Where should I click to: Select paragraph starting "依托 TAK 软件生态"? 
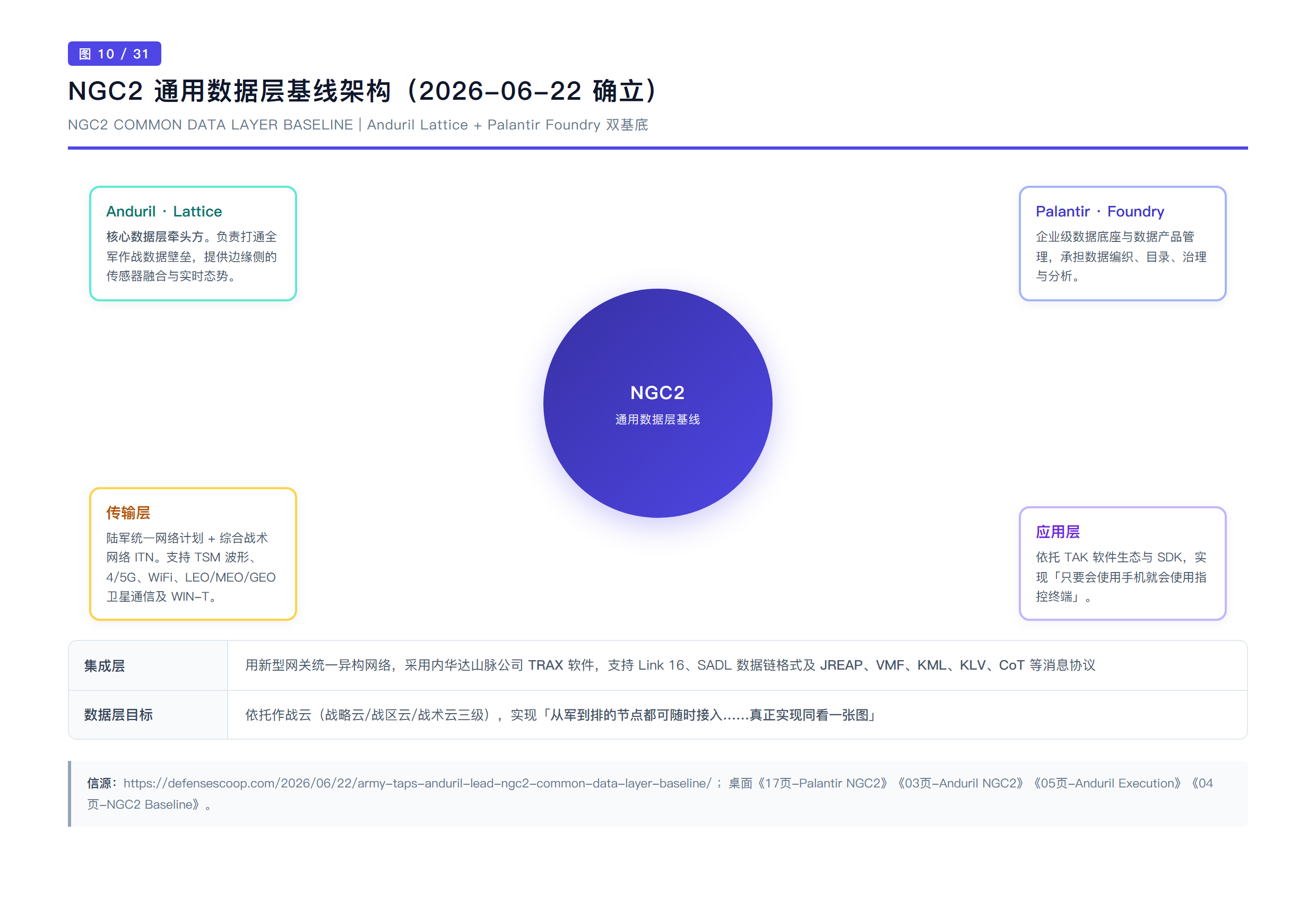[x=1121, y=576]
